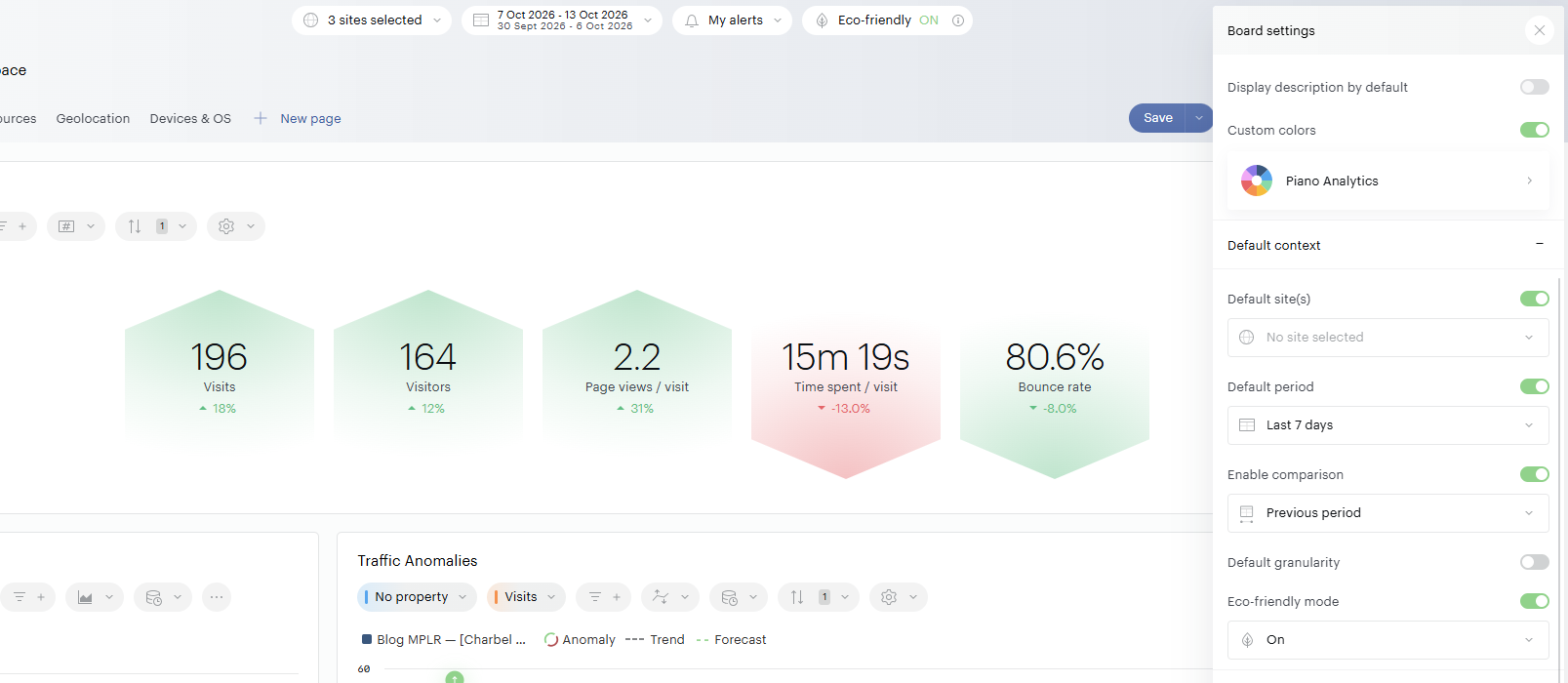
Task: Open the three-dots more options menu
Action: (x=217, y=597)
